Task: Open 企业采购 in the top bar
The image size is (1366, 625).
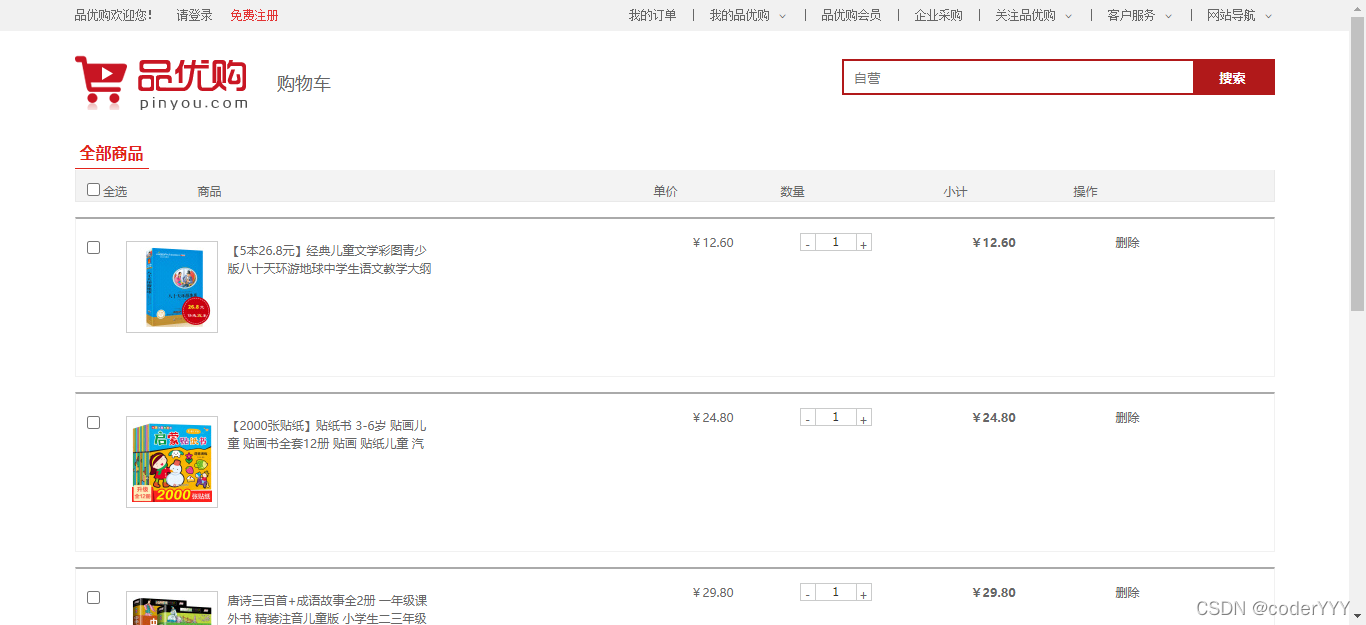Action: click(938, 15)
